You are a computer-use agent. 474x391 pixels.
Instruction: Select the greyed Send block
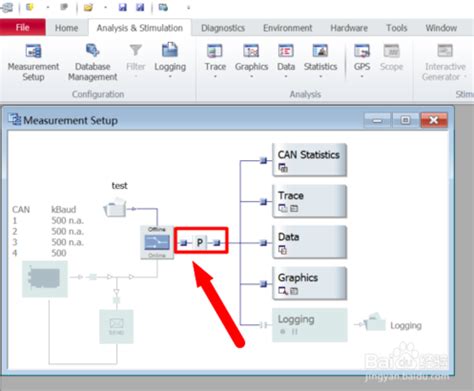click(x=116, y=327)
